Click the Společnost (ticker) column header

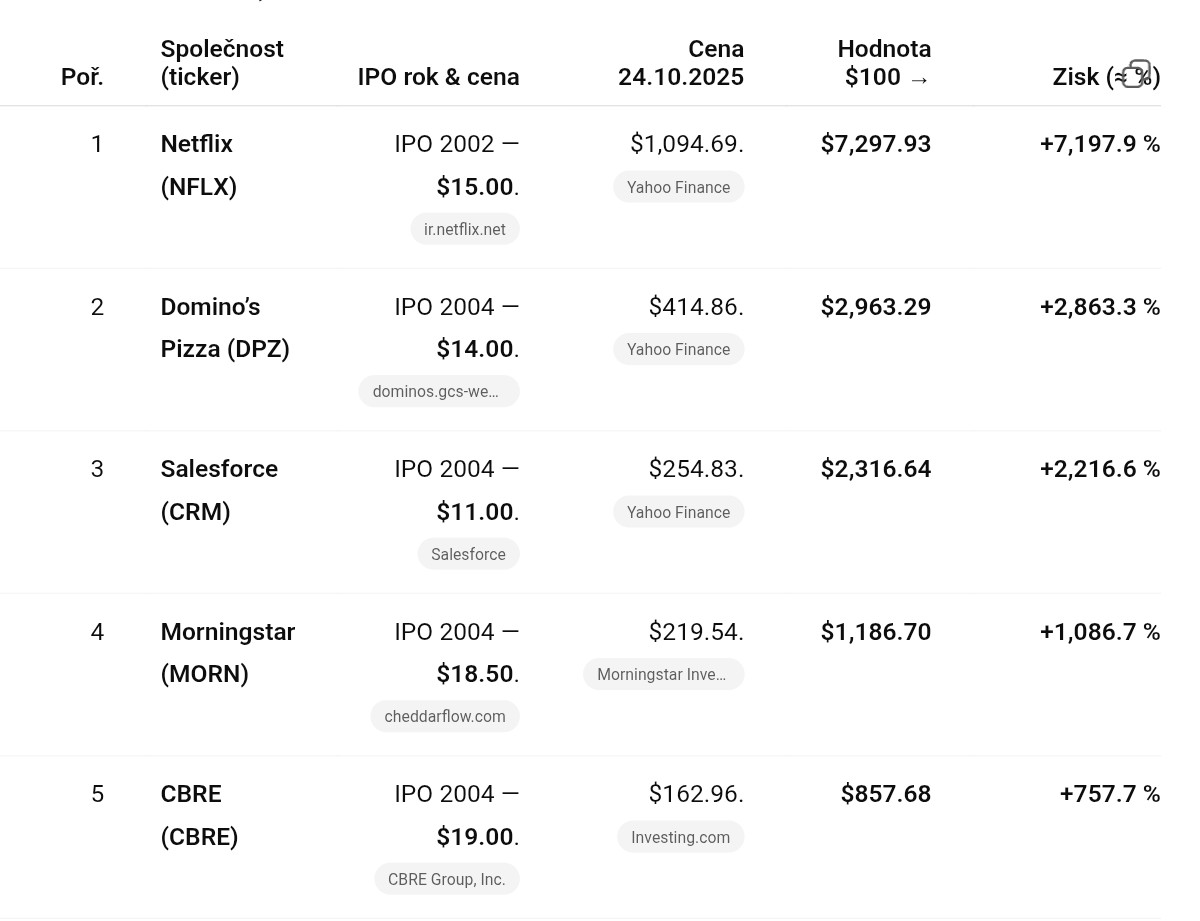pos(222,63)
